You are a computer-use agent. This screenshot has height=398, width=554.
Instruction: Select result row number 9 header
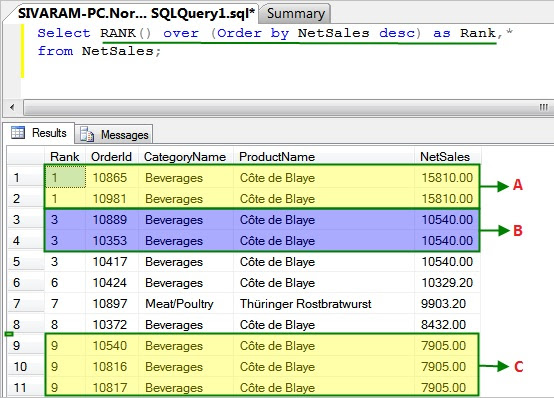point(26,345)
